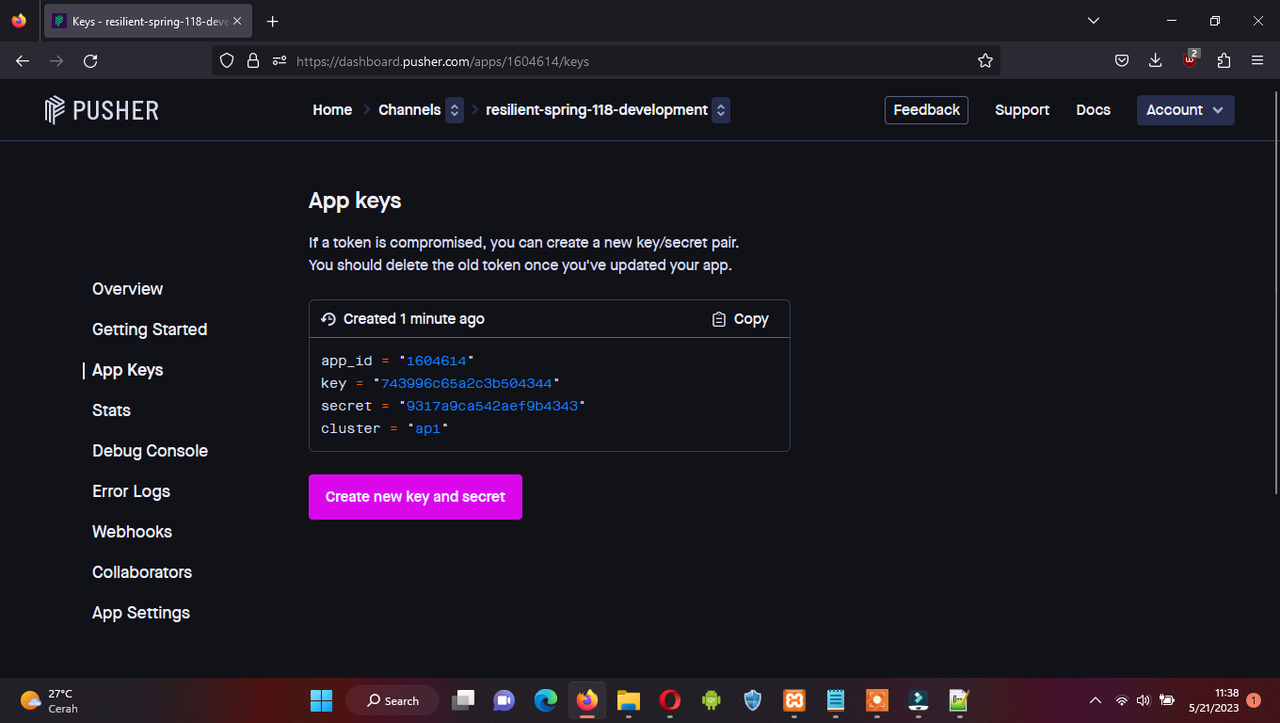
Task: Reload the page with the refresh icon
Action: click(x=90, y=61)
